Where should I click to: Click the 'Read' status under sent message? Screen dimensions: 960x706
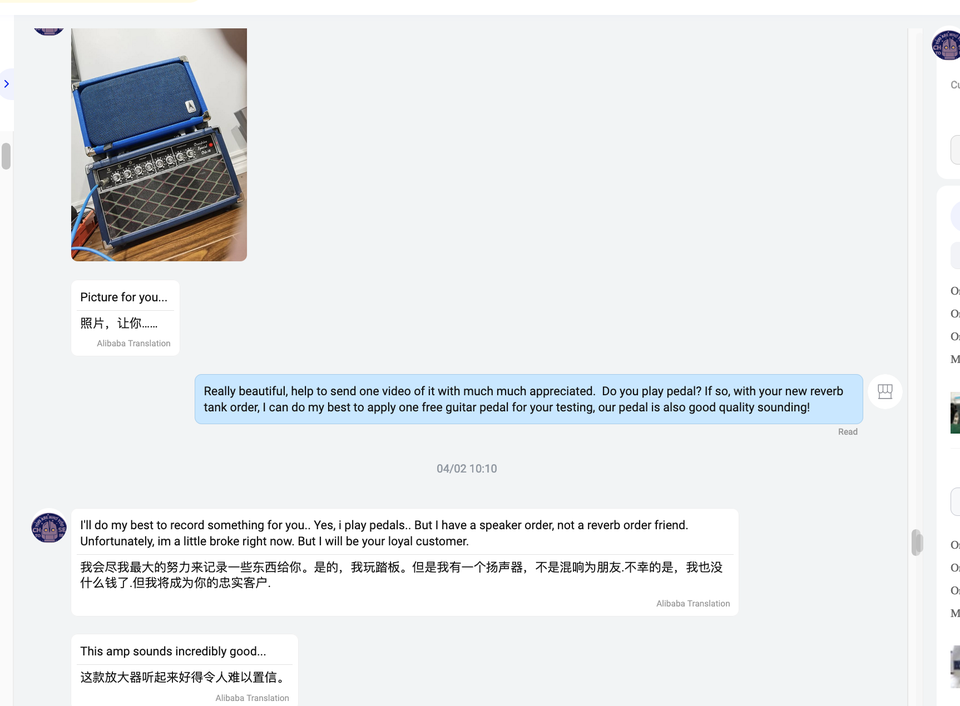(x=847, y=432)
